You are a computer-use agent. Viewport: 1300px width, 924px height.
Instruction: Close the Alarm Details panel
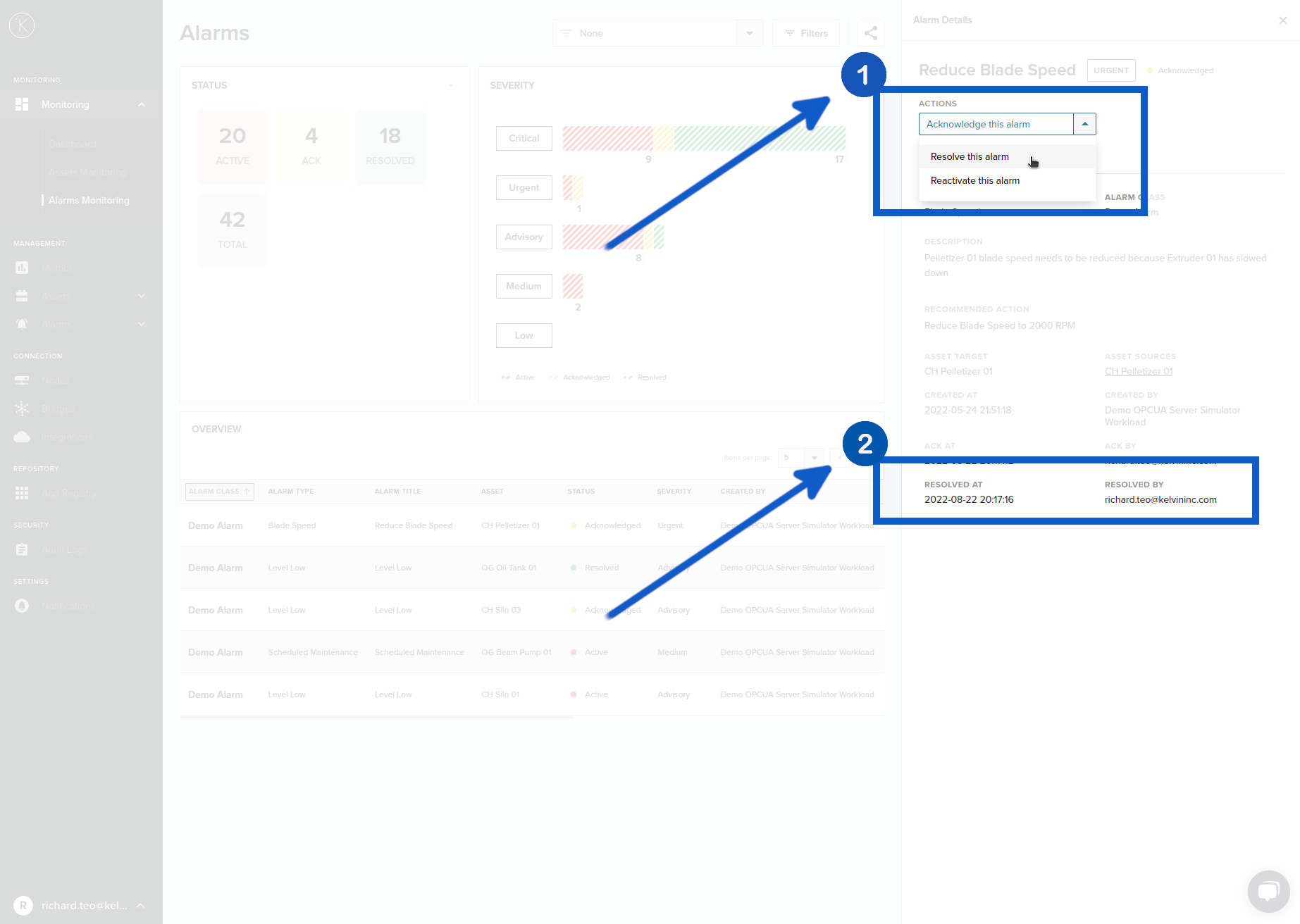pos(1283,20)
